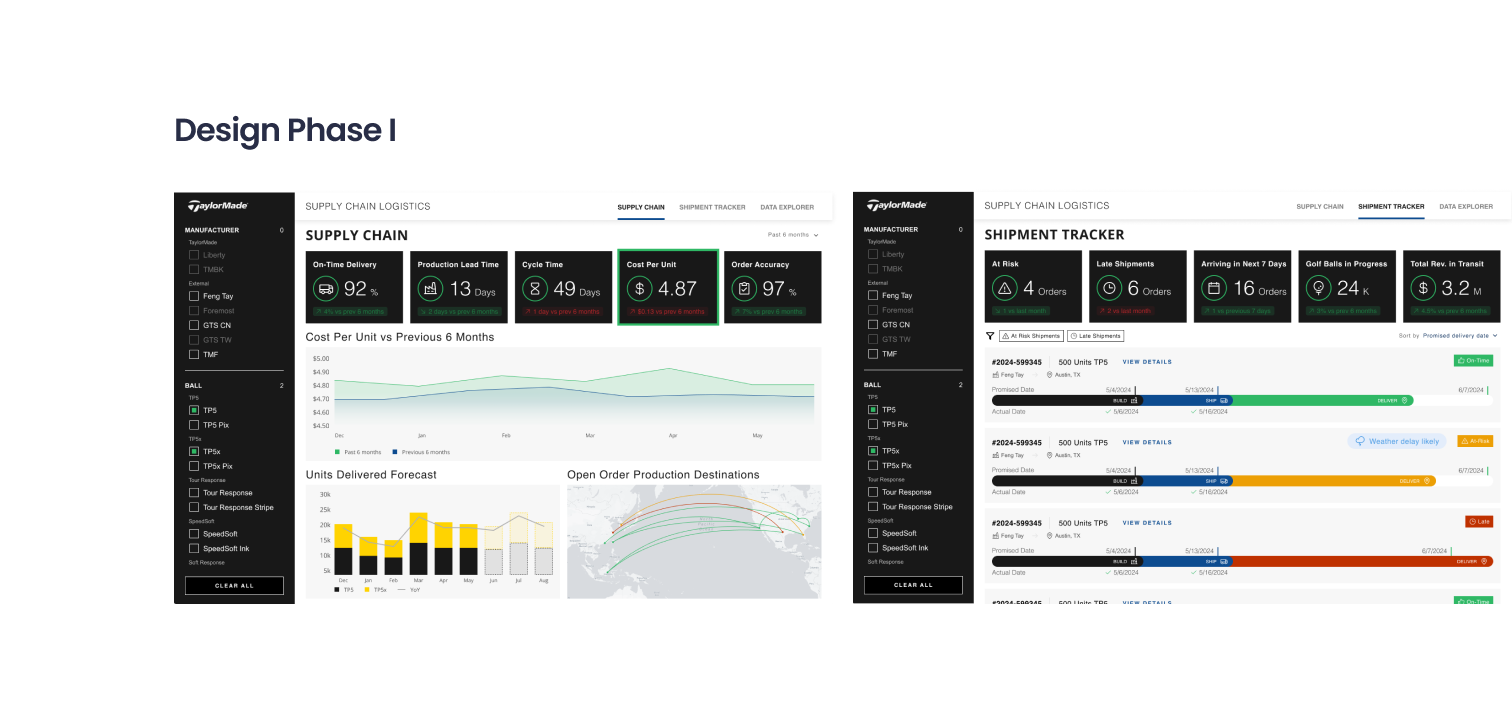Click the Open Order Production Destinations world map
This screenshot has width=1512, height=709.
(694, 542)
